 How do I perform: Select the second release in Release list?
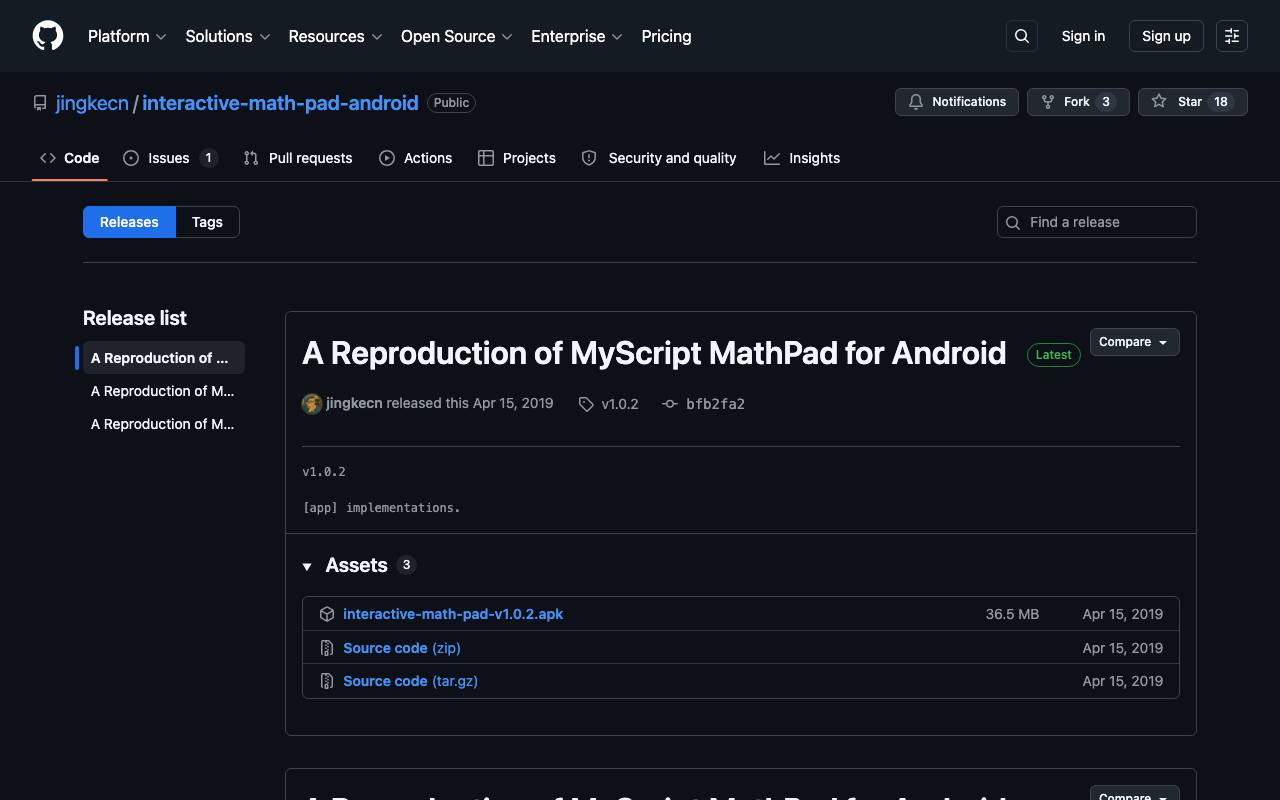click(x=164, y=391)
